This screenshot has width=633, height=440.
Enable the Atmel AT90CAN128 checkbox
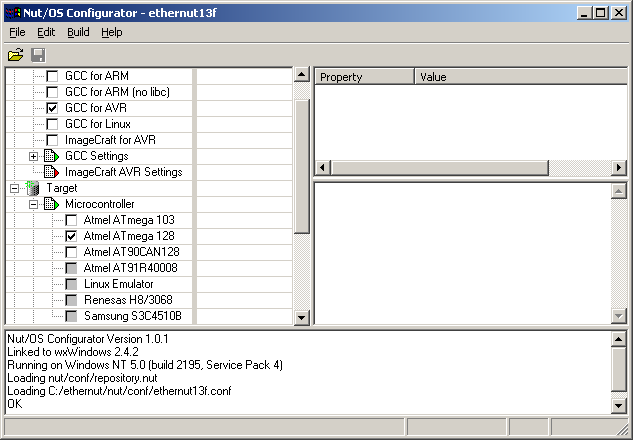pos(71,252)
